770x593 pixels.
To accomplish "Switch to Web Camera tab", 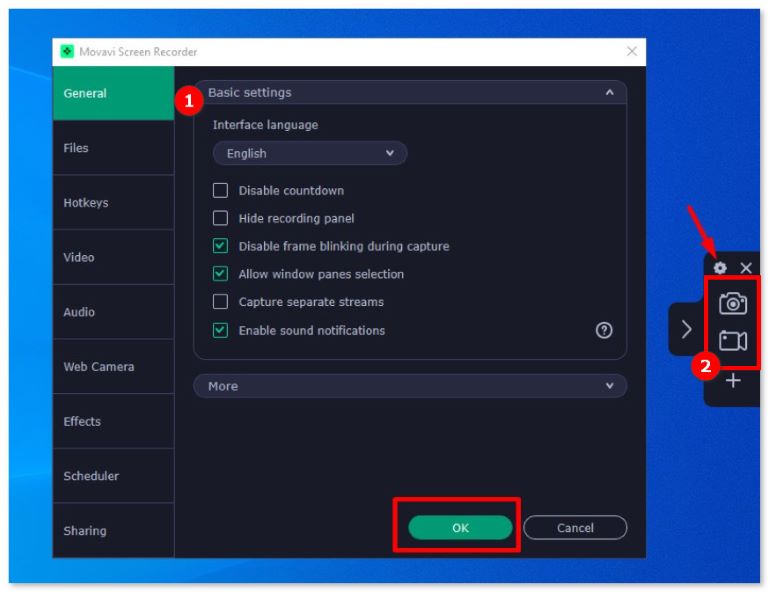I will click(x=113, y=367).
